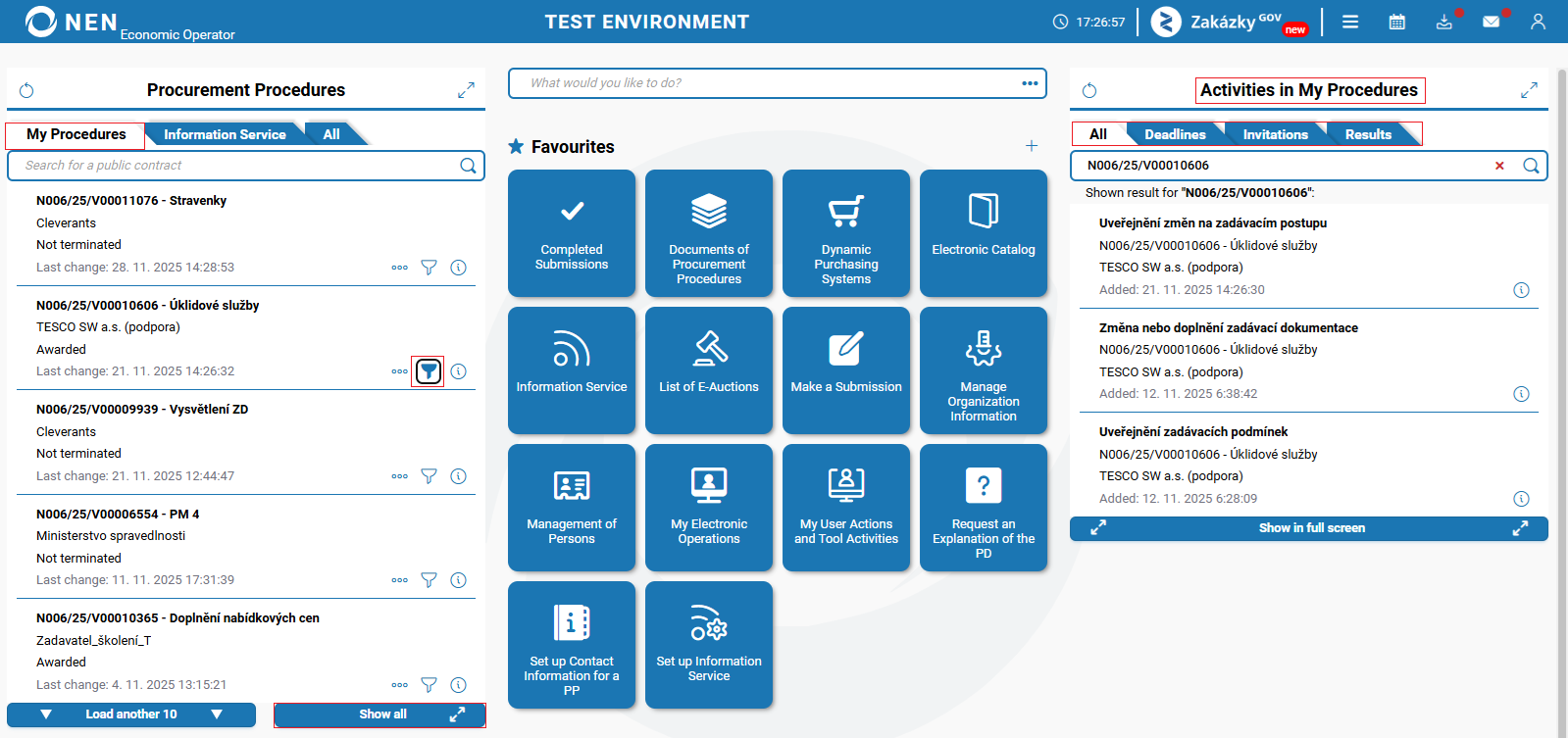Open Make a Submission tile
The image size is (1568, 738).
coord(846,370)
